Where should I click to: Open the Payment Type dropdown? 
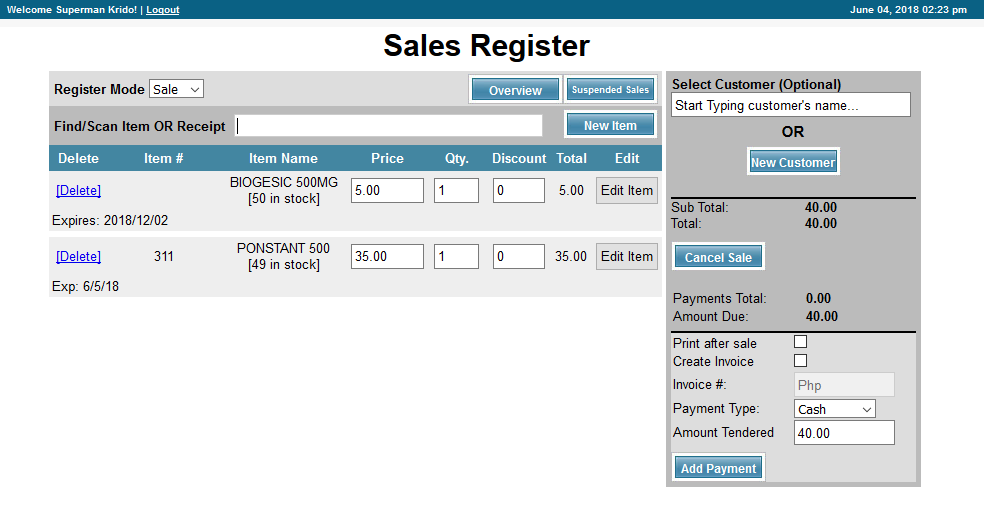(835, 409)
